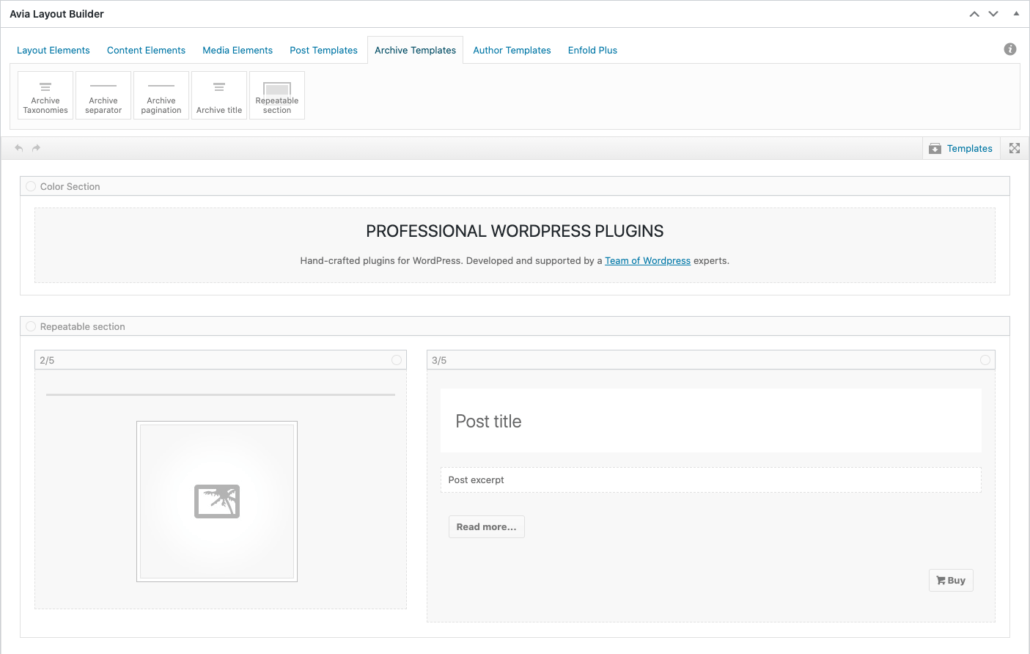Select the Archive Templates tab

tap(415, 50)
